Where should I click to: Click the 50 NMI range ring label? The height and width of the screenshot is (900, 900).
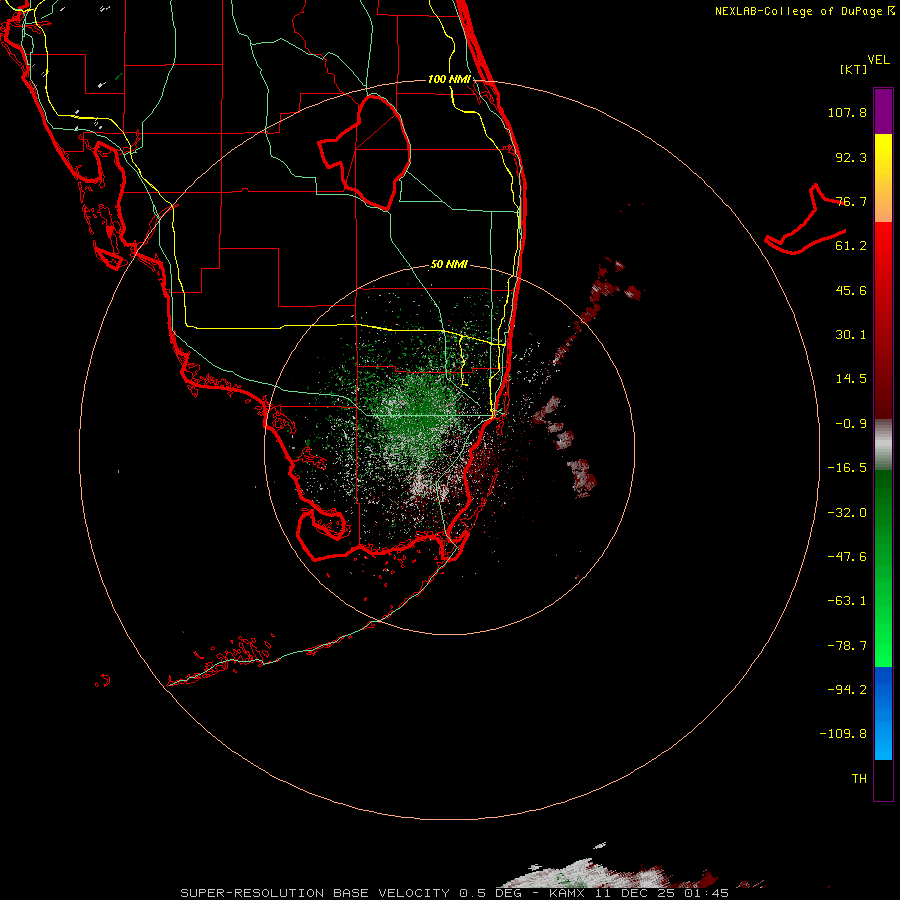tap(449, 265)
